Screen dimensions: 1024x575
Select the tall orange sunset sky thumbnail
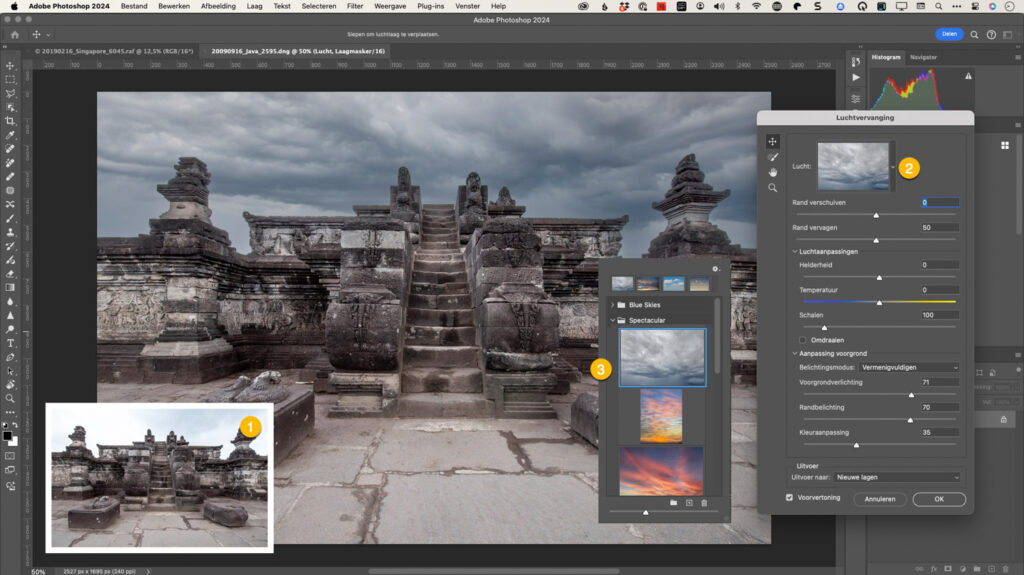tap(661, 416)
